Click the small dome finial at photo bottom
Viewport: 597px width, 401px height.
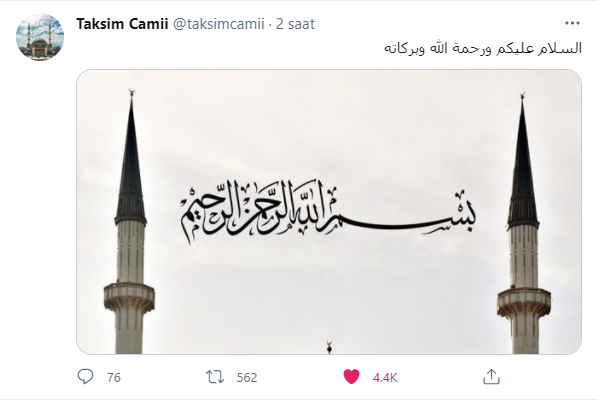(329, 345)
